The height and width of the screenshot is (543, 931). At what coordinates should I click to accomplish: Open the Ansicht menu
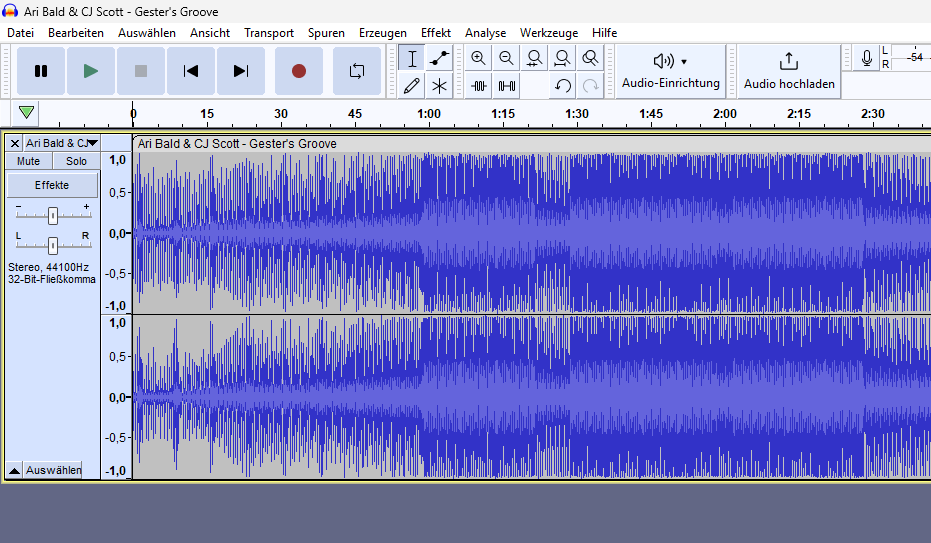(x=210, y=33)
